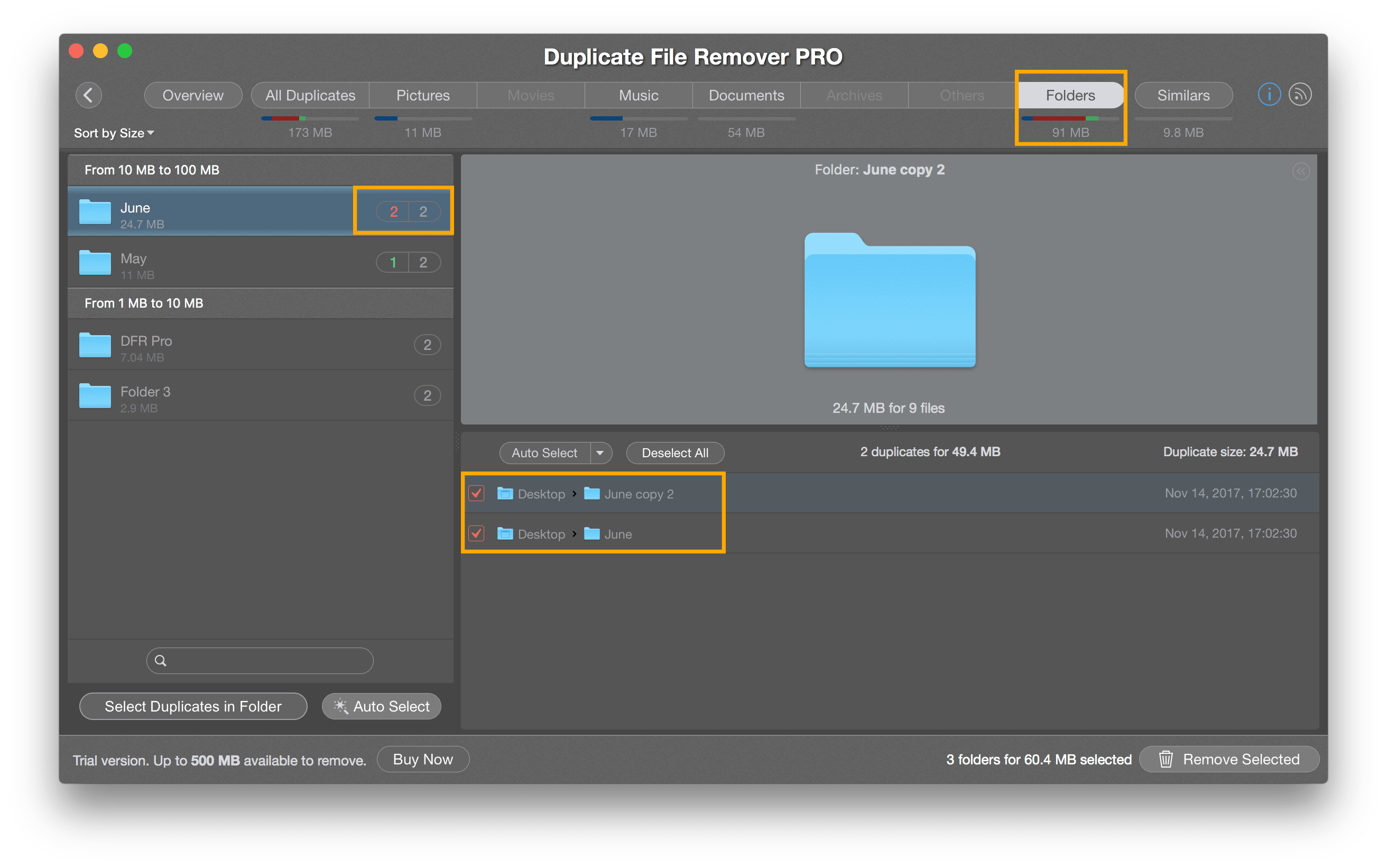Click the June folder icon in the second path row
Screen dimensions: 1387x868
point(591,533)
